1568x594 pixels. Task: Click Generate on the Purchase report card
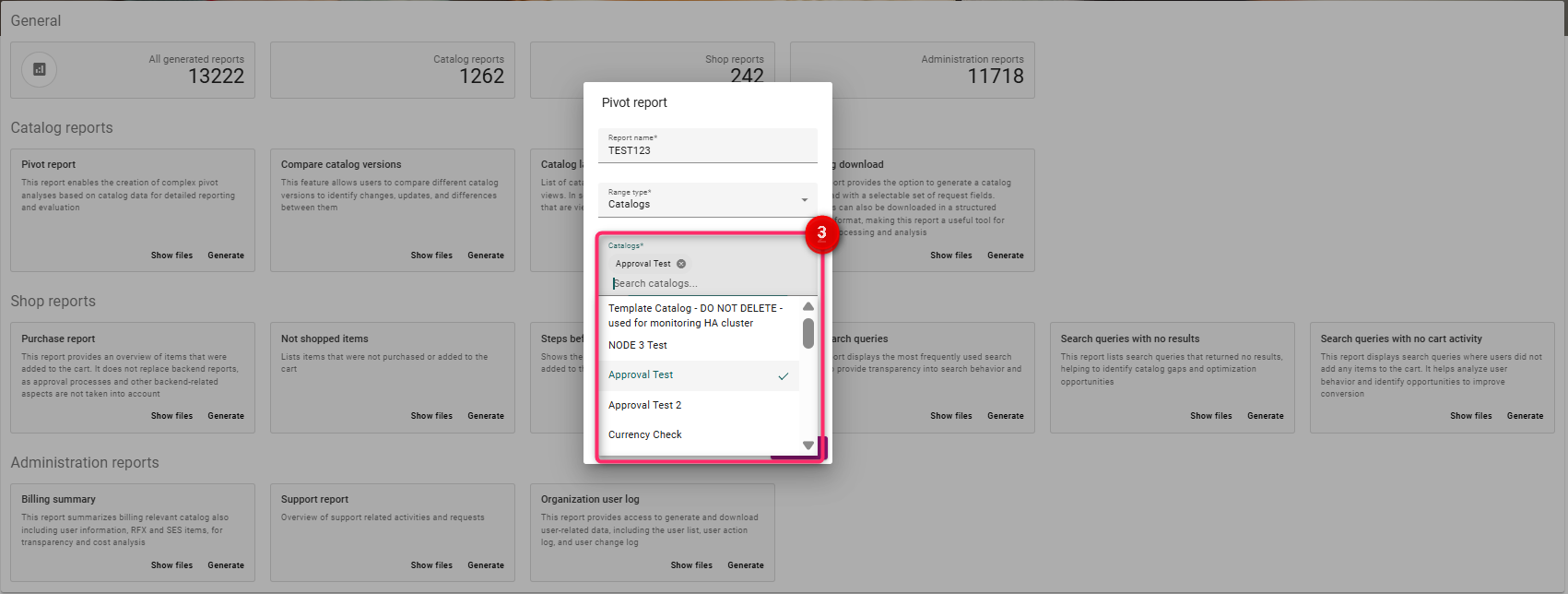click(x=226, y=416)
